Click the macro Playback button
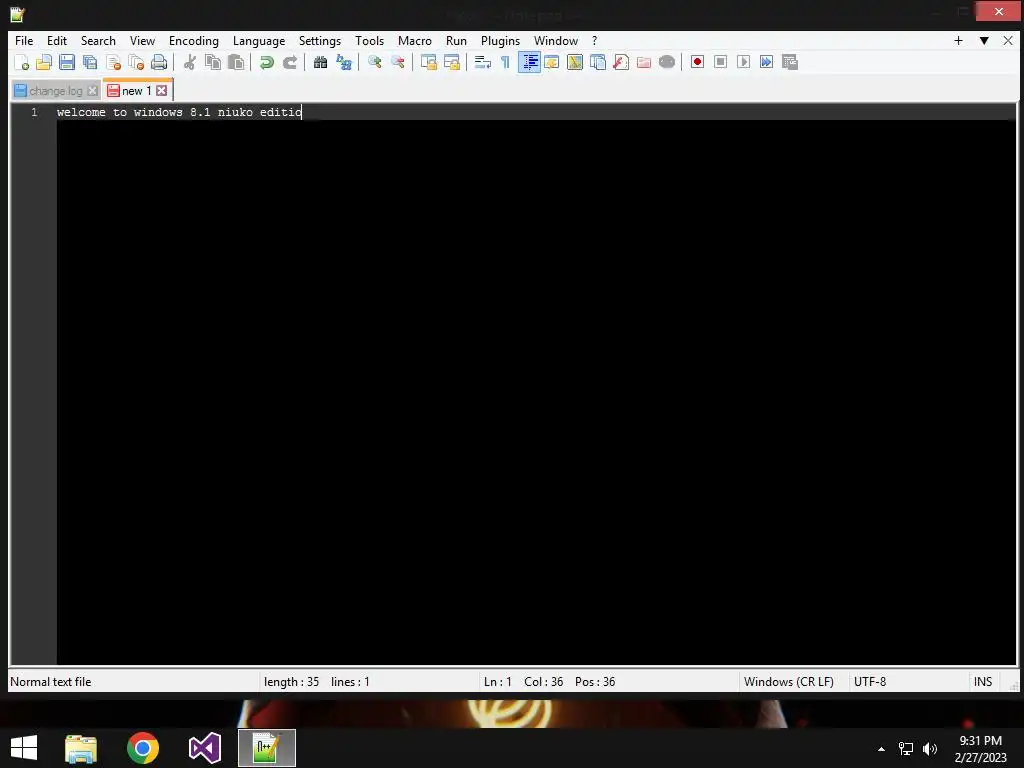This screenshot has width=1024, height=768. pyautogui.click(x=743, y=62)
